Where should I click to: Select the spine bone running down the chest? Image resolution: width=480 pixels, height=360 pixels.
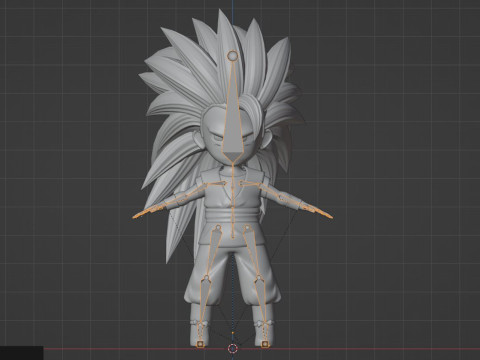click(x=232, y=201)
